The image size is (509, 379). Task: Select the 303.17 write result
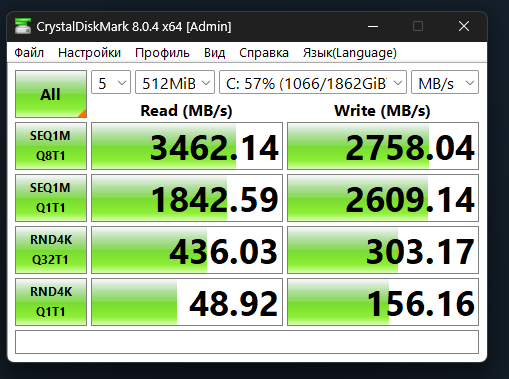(x=383, y=250)
